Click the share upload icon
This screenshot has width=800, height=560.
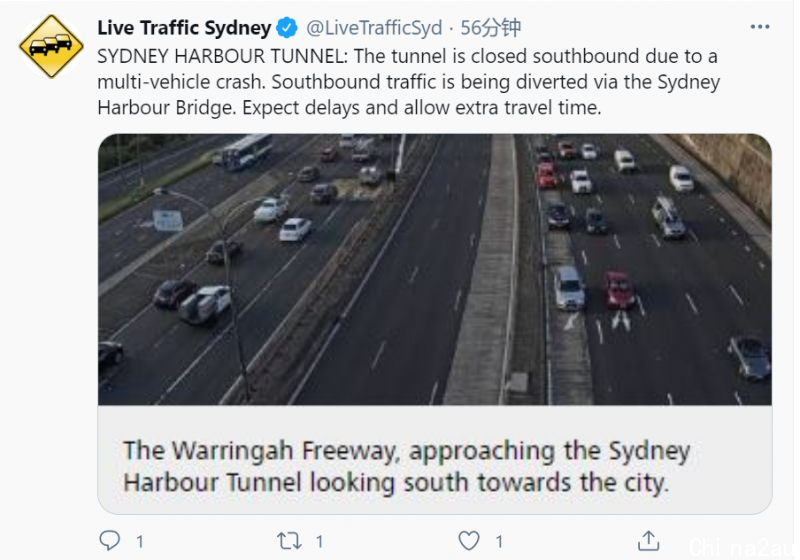click(x=648, y=541)
